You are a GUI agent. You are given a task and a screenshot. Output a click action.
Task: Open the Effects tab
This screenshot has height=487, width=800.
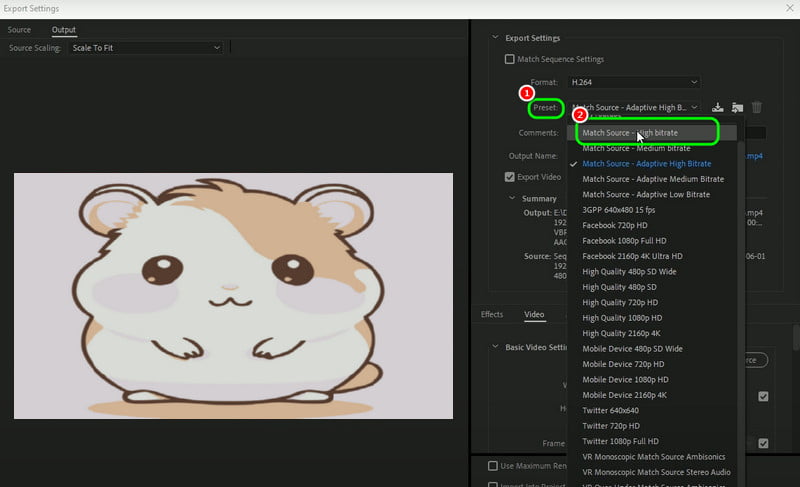492,314
